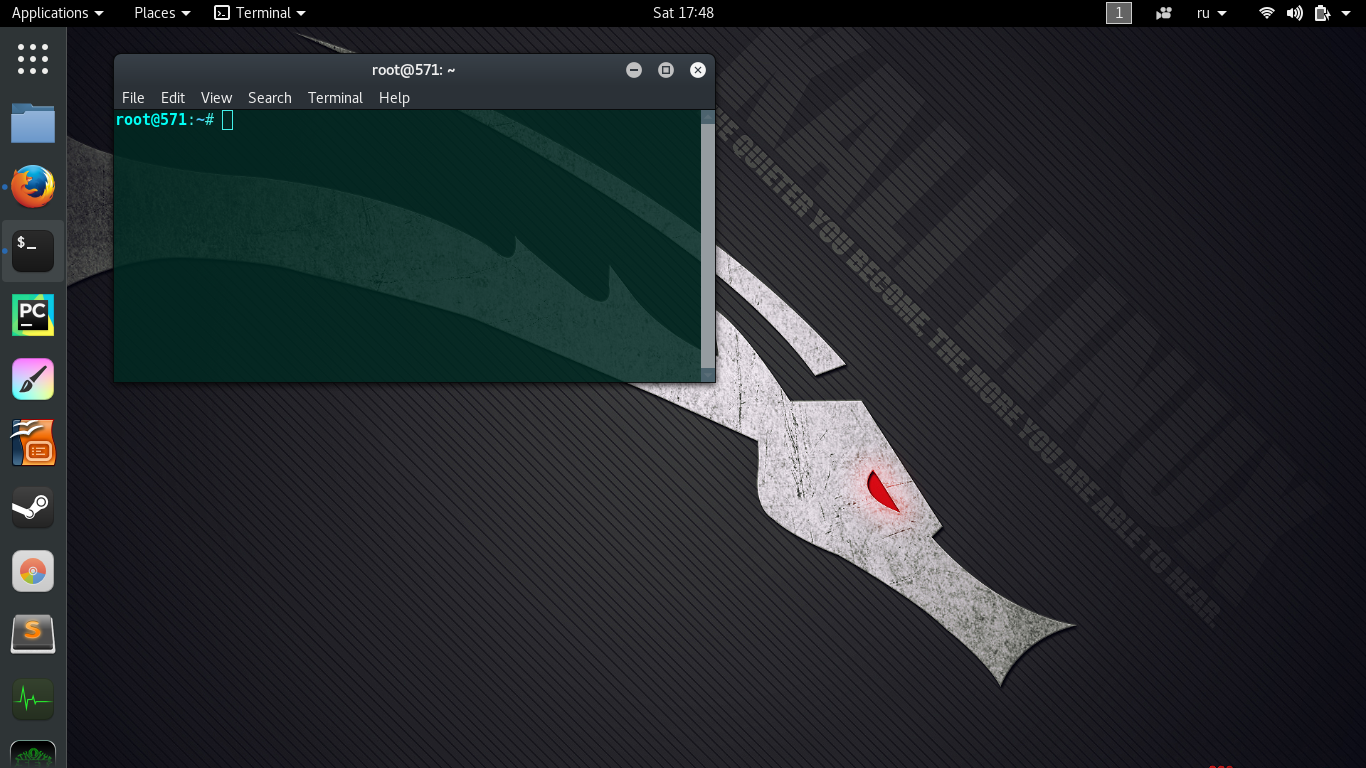Open the ru keyboard layout dropdown
1366x768 pixels.
[x=1212, y=13]
